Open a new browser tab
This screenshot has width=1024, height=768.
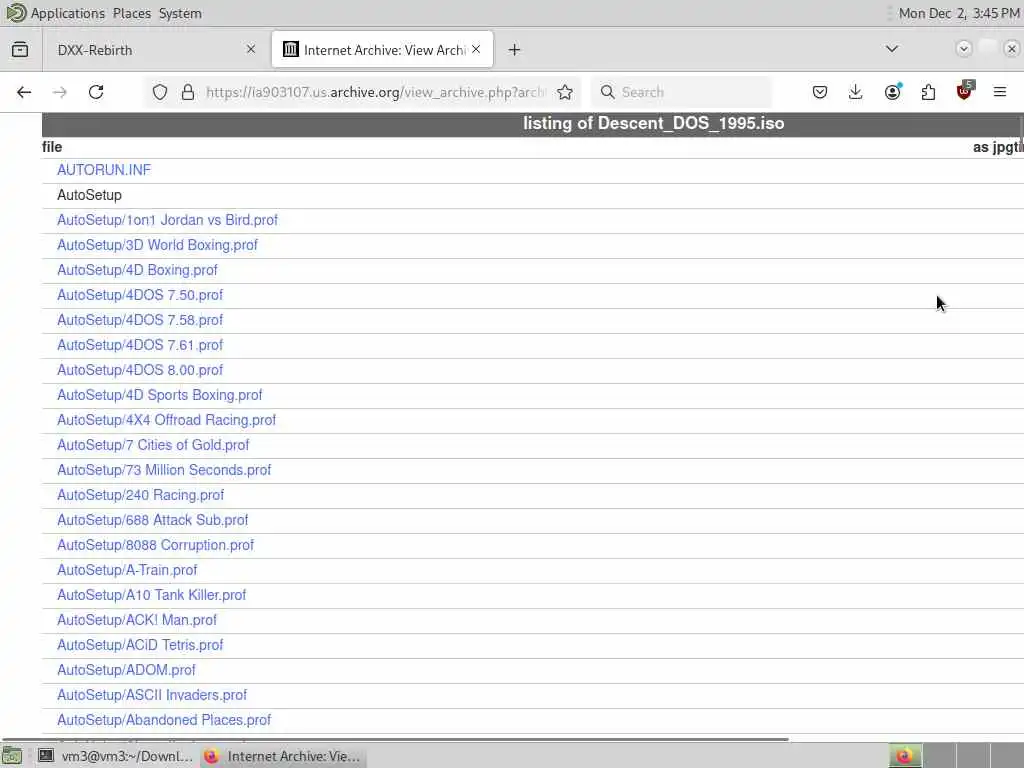[514, 50]
